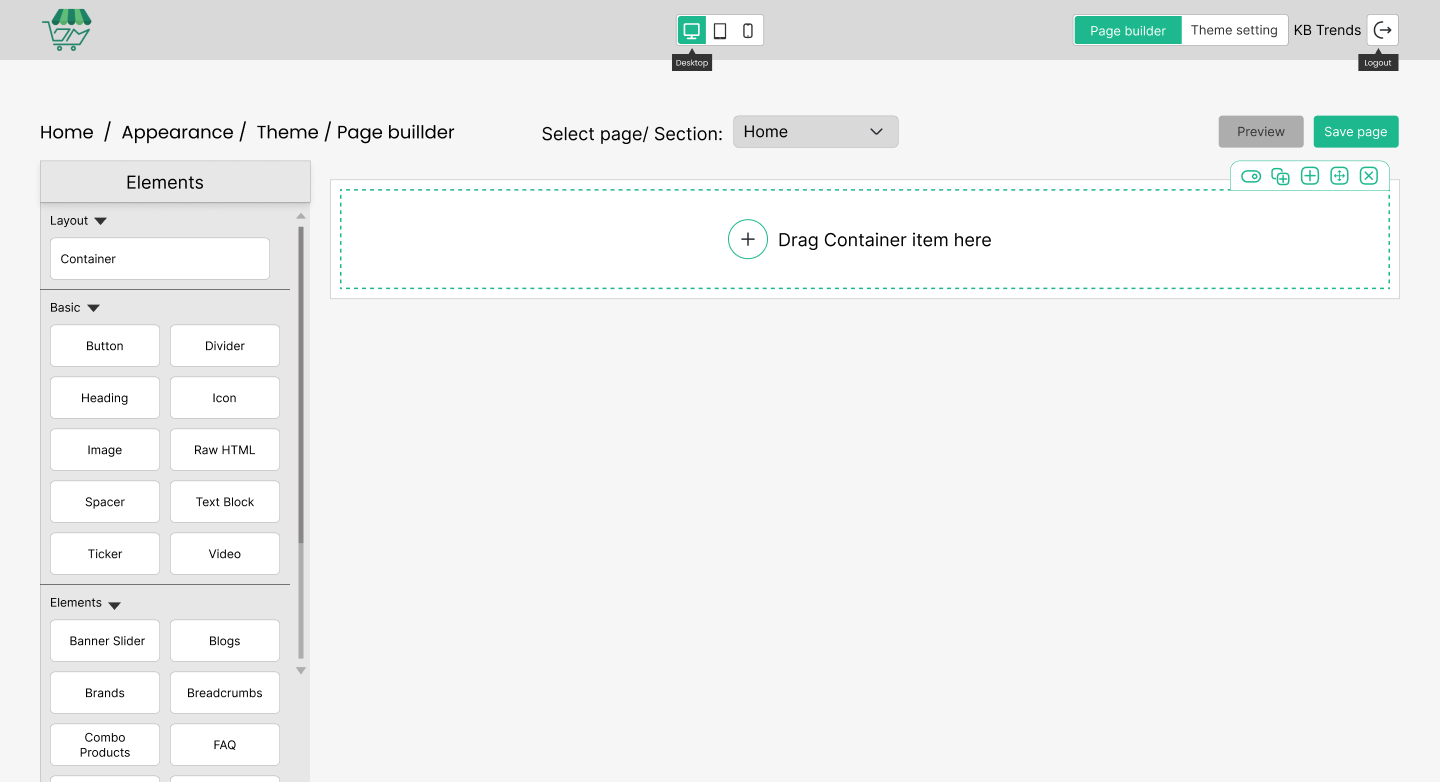1440x782 pixels.
Task: Click the Preview button
Action: click(1261, 132)
